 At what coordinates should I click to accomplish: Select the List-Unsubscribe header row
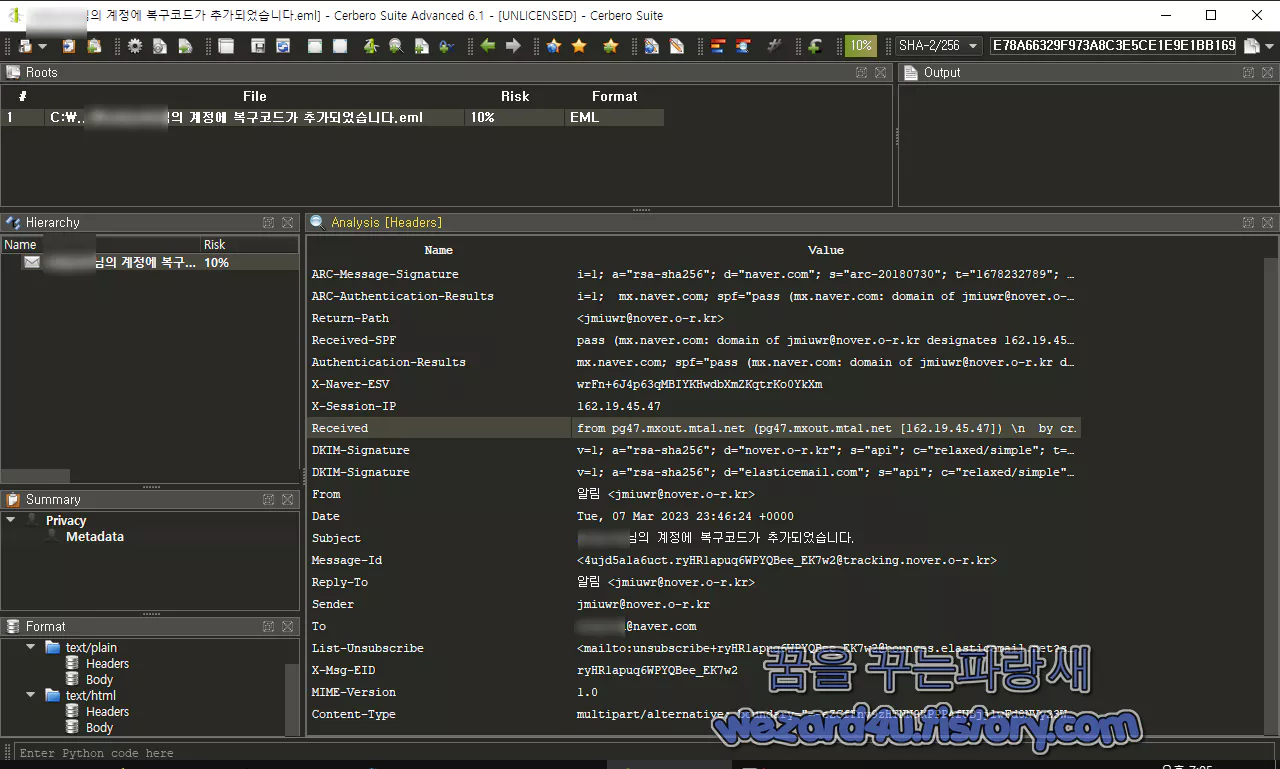click(x=694, y=648)
